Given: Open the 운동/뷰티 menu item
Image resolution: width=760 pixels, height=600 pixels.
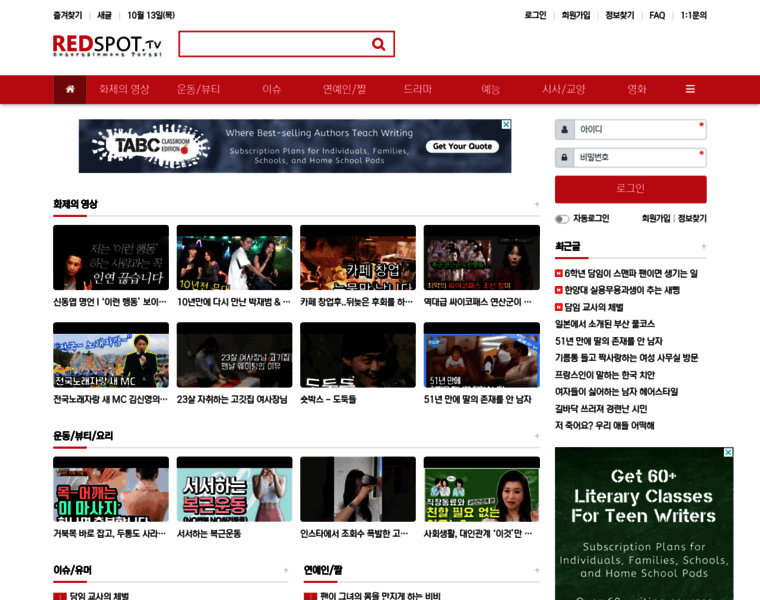Looking at the screenshot, I should (198, 89).
